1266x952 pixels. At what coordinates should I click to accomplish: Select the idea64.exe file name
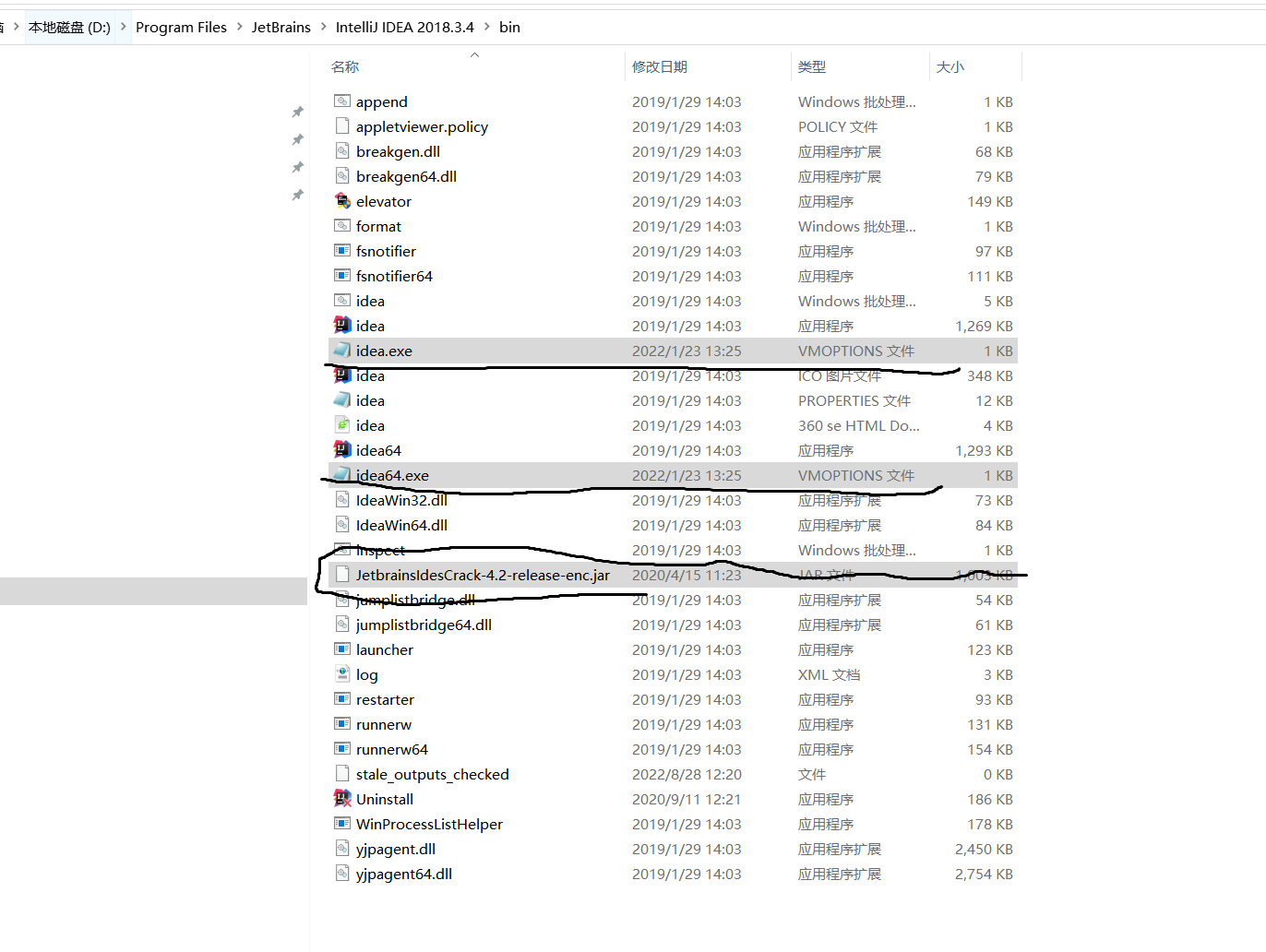pos(392,475)
